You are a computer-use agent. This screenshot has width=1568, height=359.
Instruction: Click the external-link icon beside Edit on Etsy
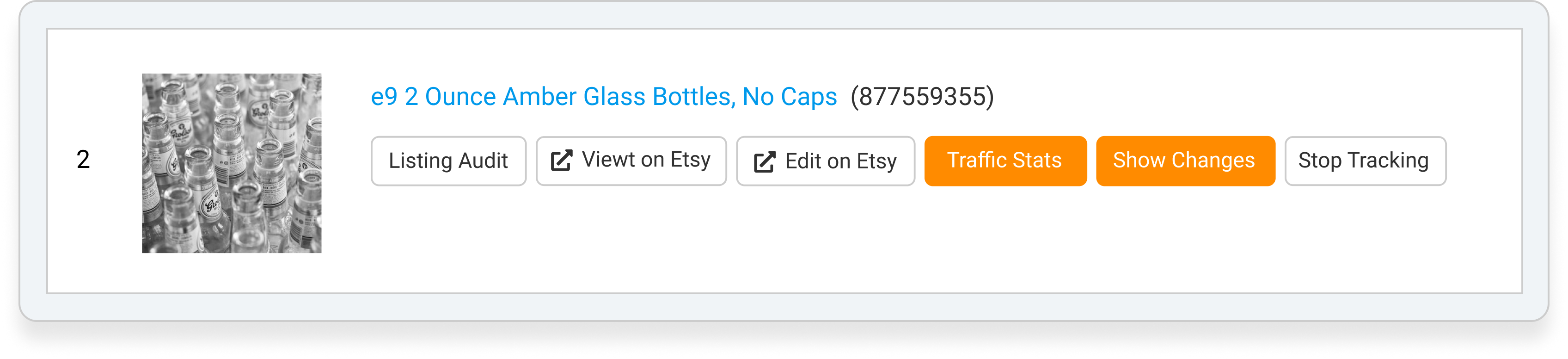click(765, 161)
